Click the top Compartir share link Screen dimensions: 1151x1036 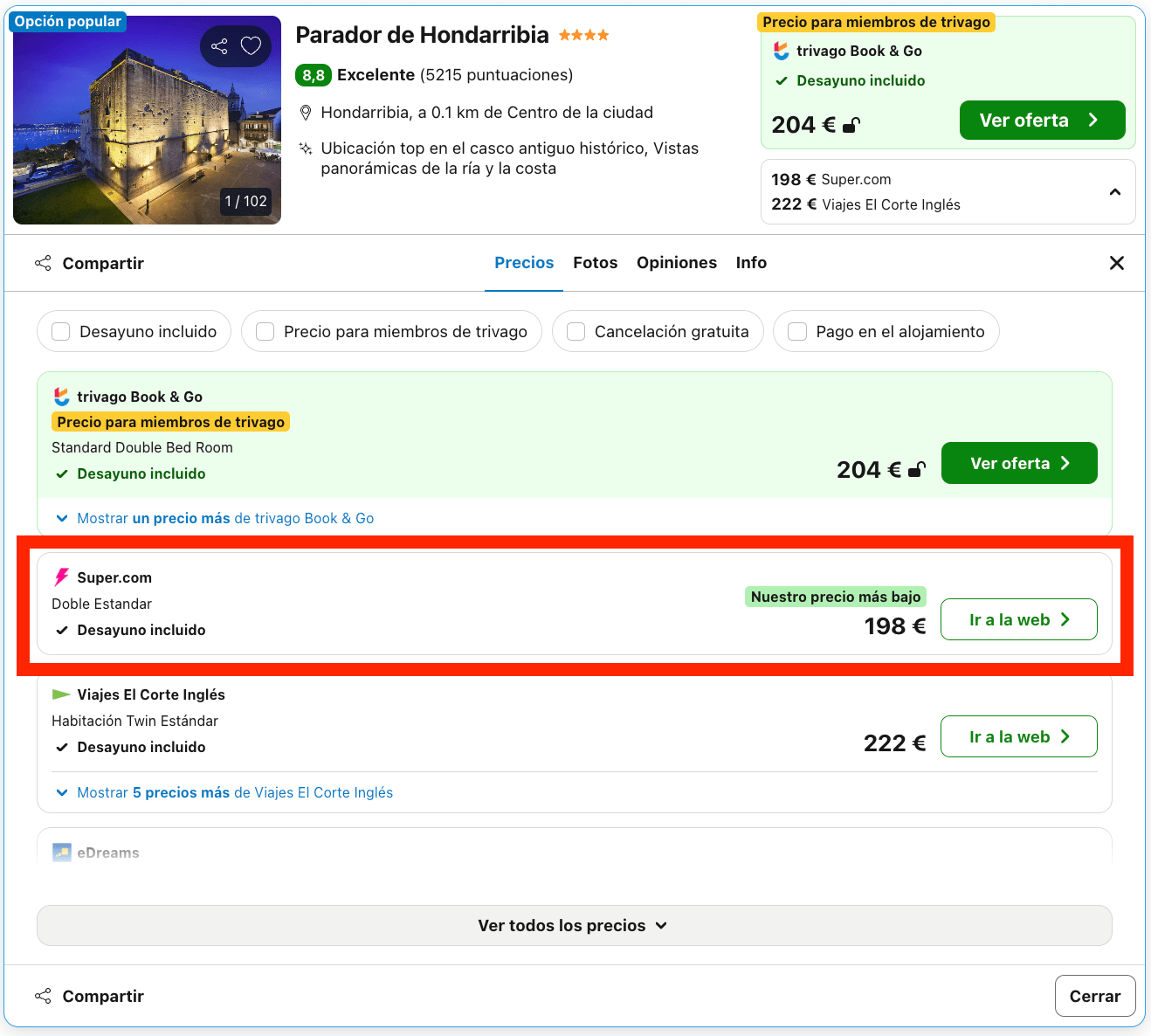point(89,263)
